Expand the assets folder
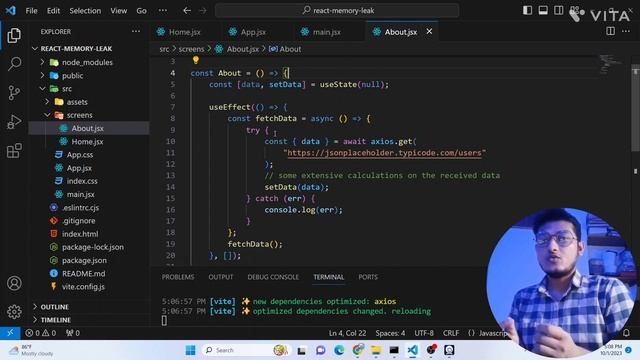The image size is (640, 360). (89, 102)
